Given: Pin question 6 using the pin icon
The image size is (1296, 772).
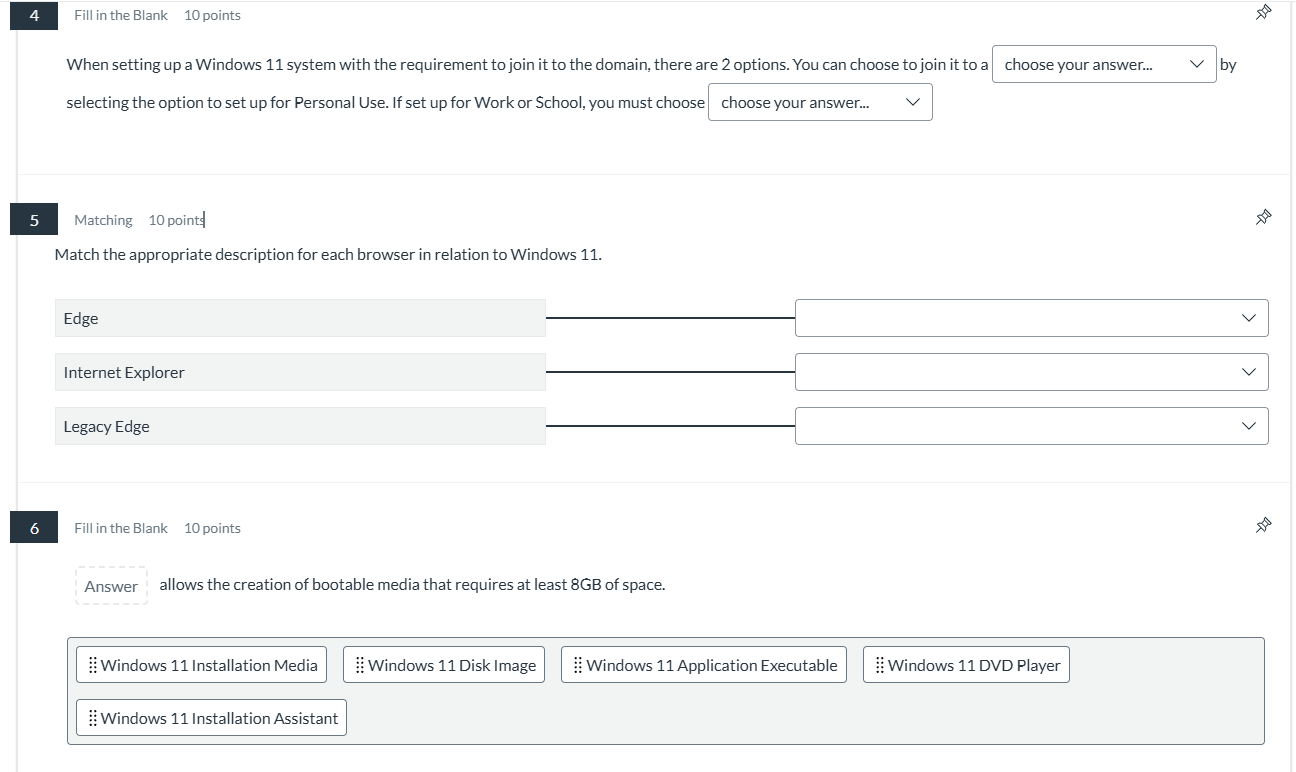Looking at the screenshot, I should pos(1263,525).
